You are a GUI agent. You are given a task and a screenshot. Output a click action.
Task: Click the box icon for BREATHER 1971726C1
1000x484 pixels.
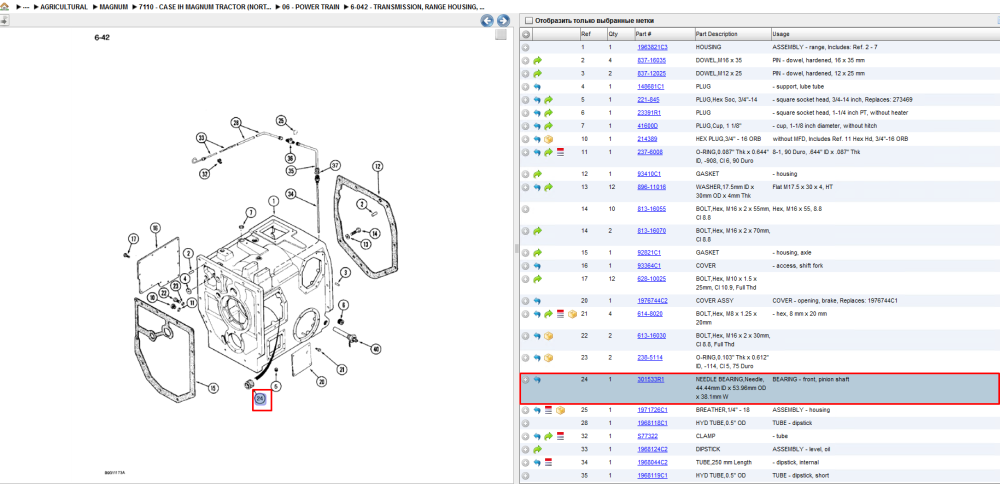pos(560,410)
